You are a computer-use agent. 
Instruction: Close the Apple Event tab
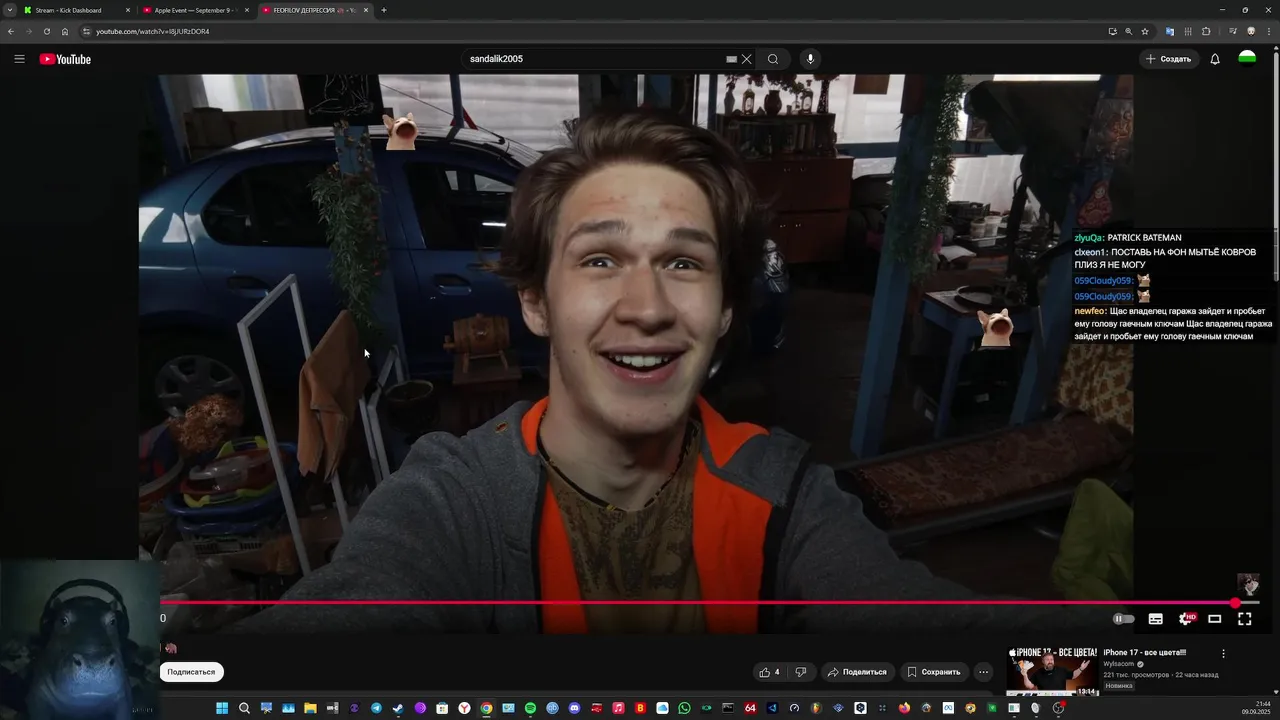click(x=247, y=10)
